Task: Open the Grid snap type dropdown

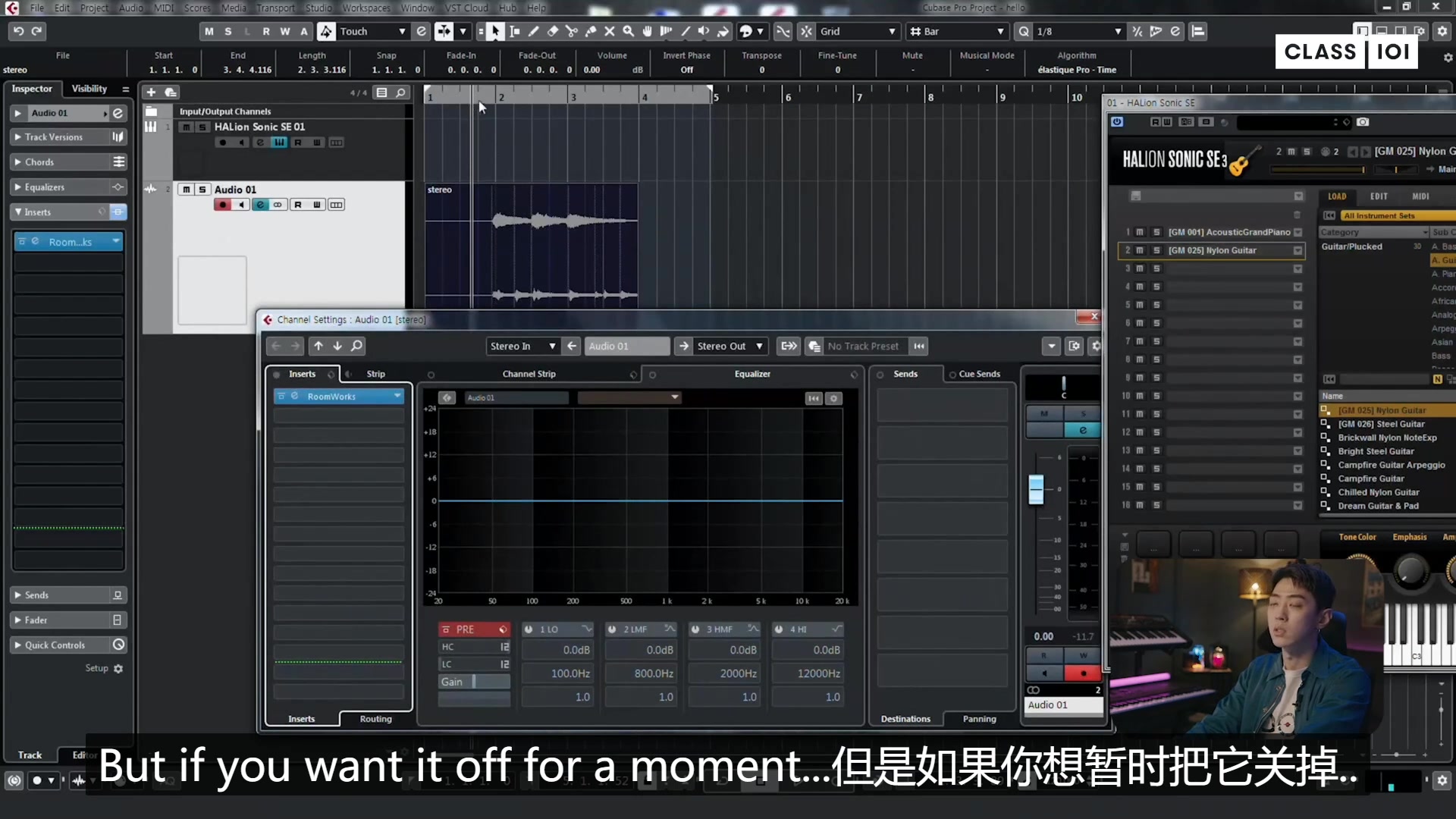Action: [x=858, y=31]
